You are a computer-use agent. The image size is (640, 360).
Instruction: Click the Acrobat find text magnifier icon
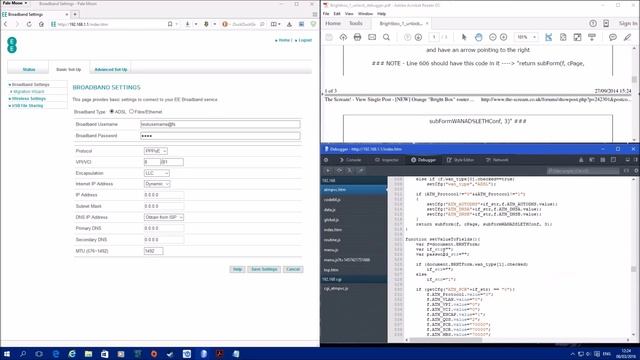(386, 37)
